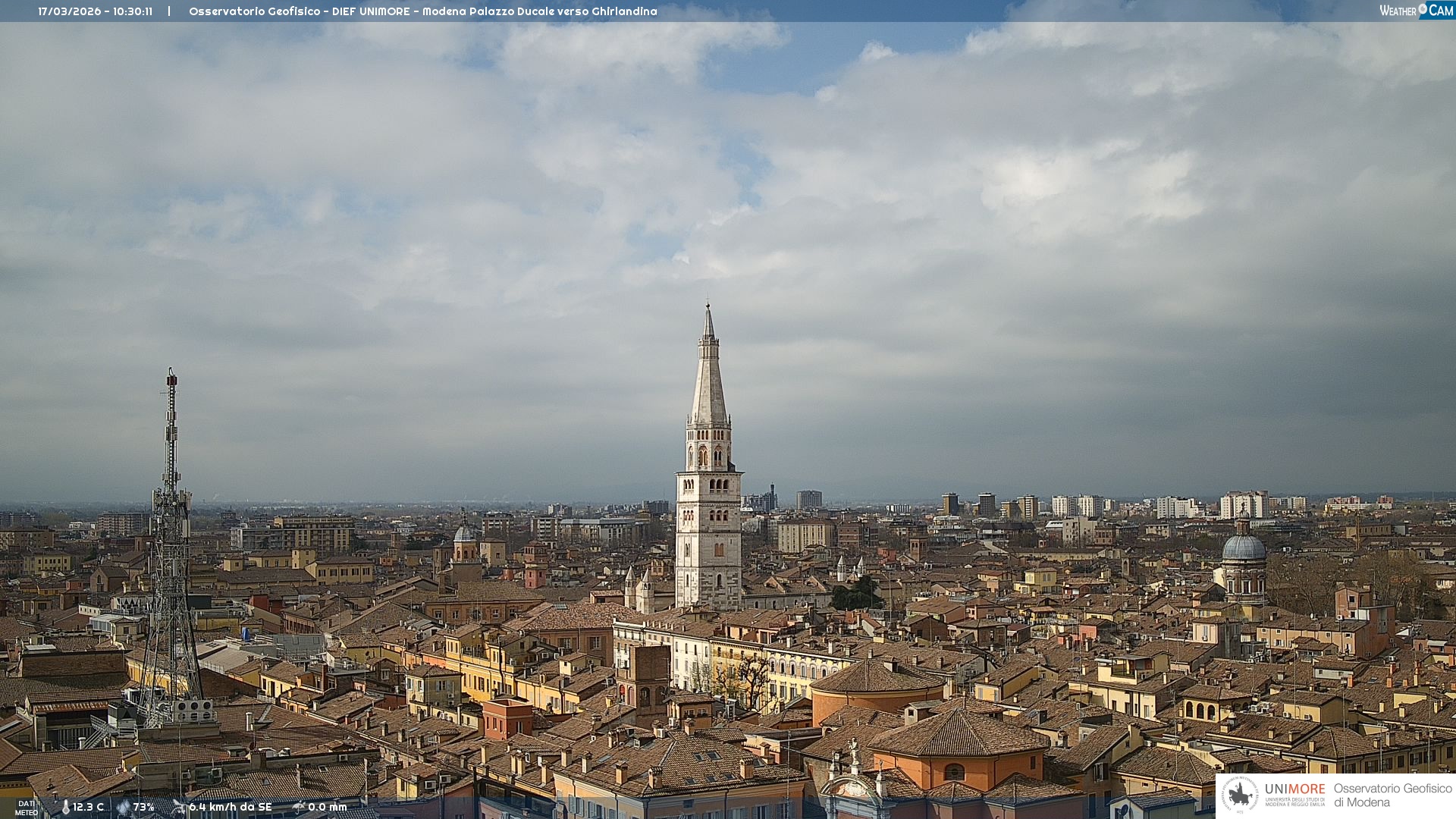Click the blue-grey church dome on right
This screenshot has width=1456, height=819.
tap(1244, 548)
